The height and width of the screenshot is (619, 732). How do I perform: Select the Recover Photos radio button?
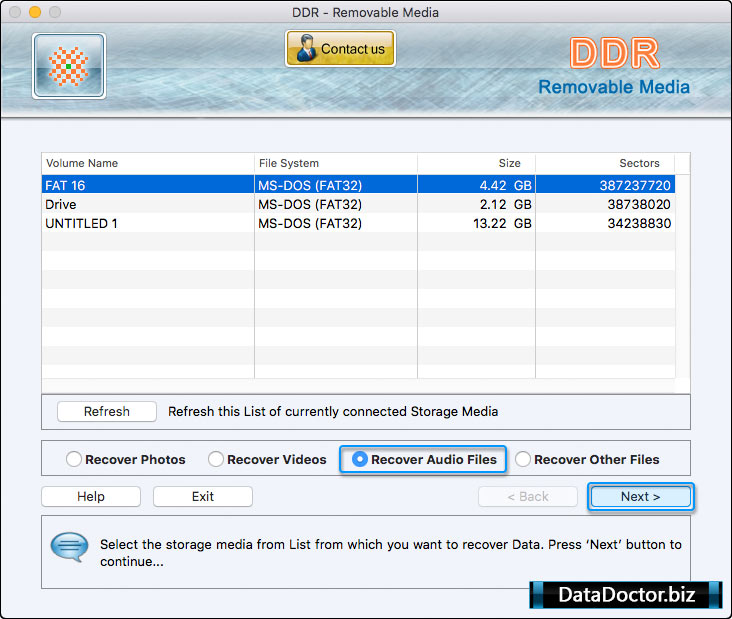click(x=74, y=459)
